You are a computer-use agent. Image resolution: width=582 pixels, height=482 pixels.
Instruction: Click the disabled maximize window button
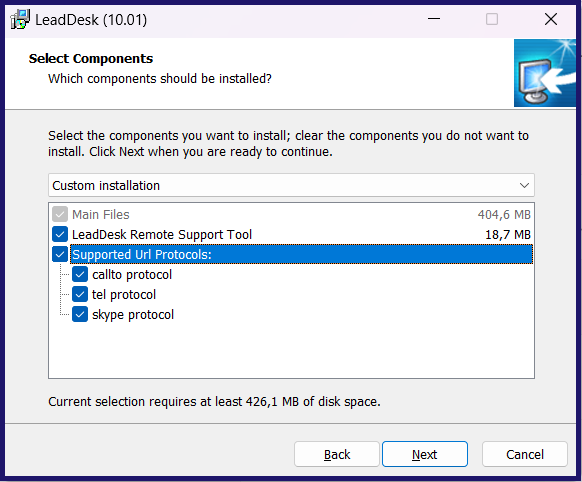point(492,19)
